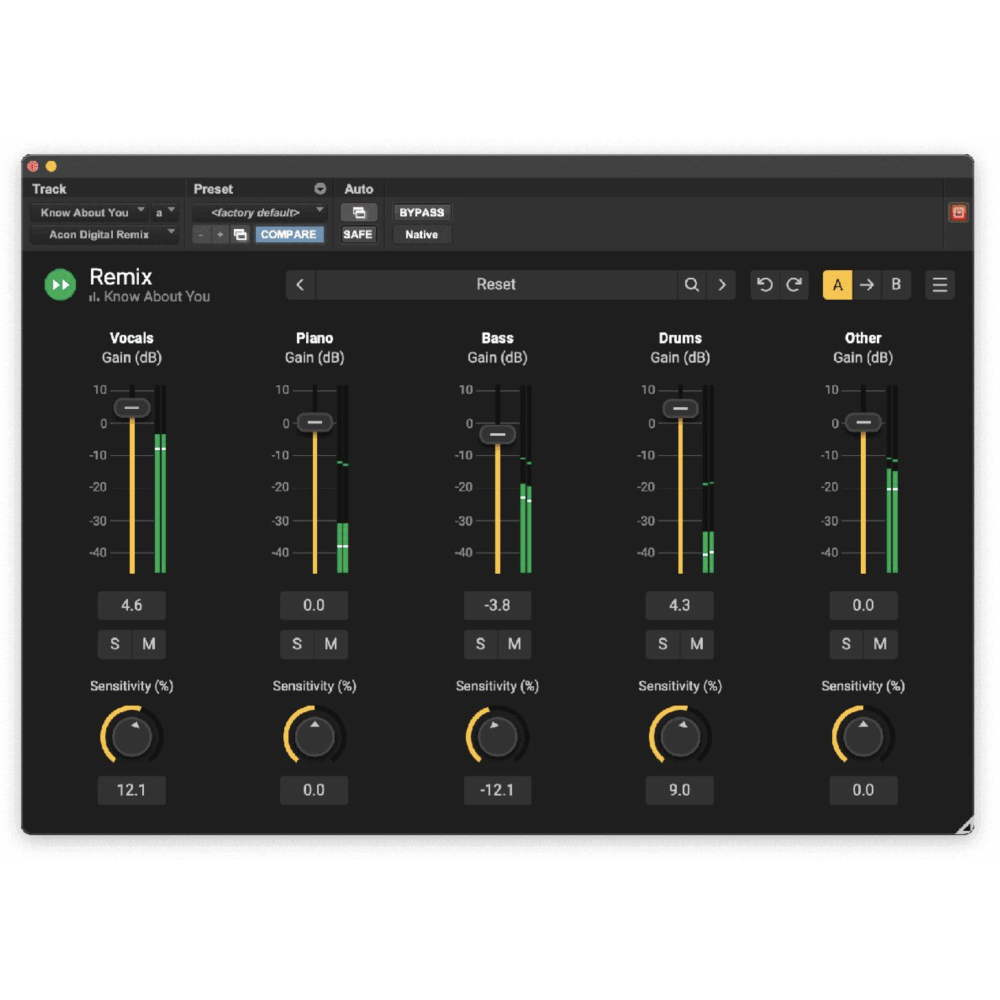Image resolution: width=1000 pixels, height=1000 pixels.
Task: Redo the last plugin change
Action: tap(794, 285)
